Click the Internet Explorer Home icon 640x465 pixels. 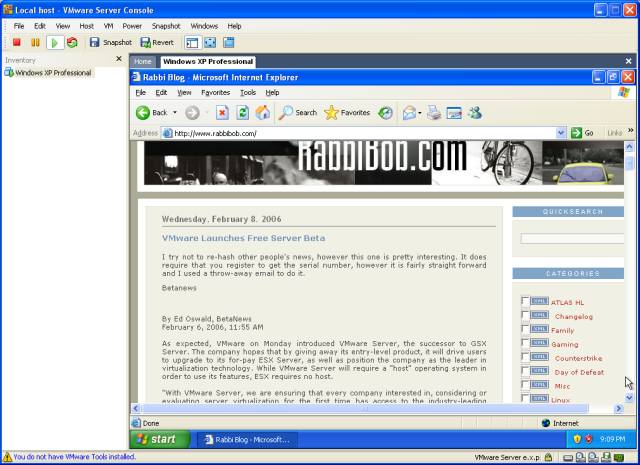(x=262, y=113)
